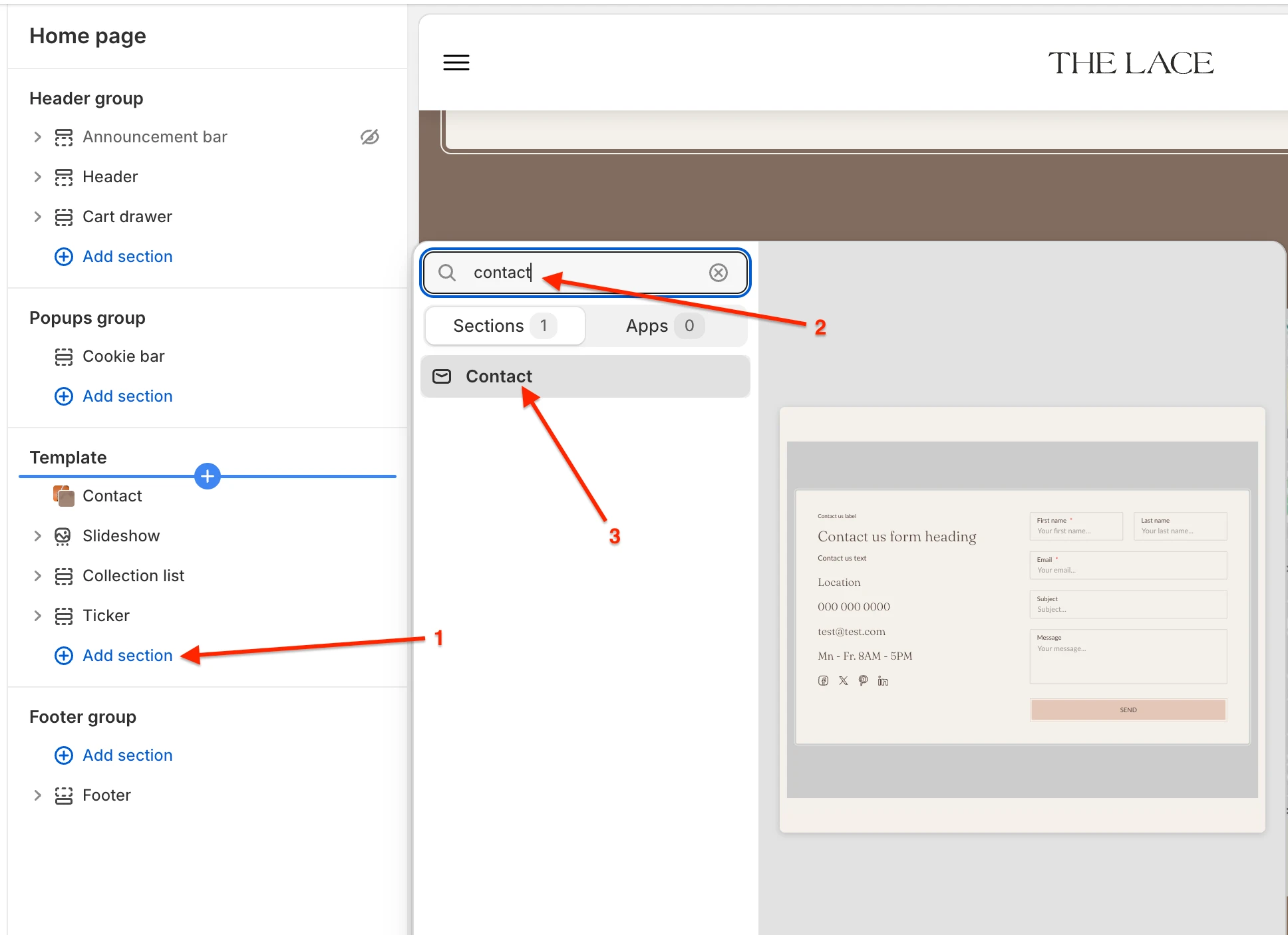Click the Contact form preview thumbnail
Image resolution: width=1288 pixels, height=935 pixels.
[x=1023, y=620]
